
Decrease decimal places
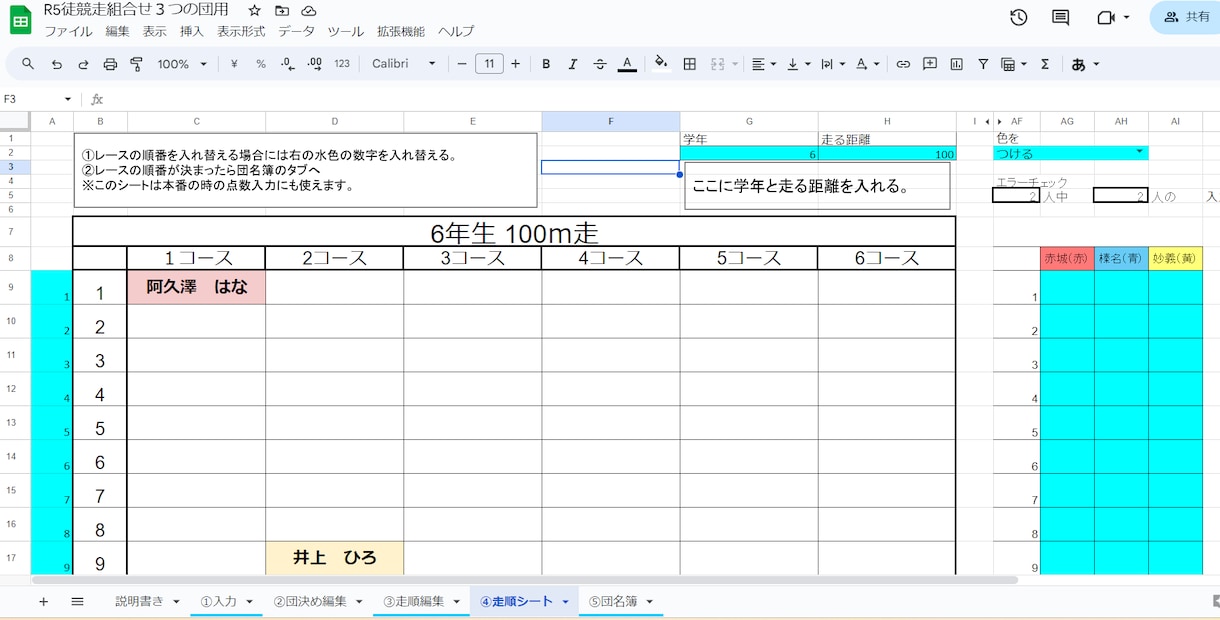288,64
